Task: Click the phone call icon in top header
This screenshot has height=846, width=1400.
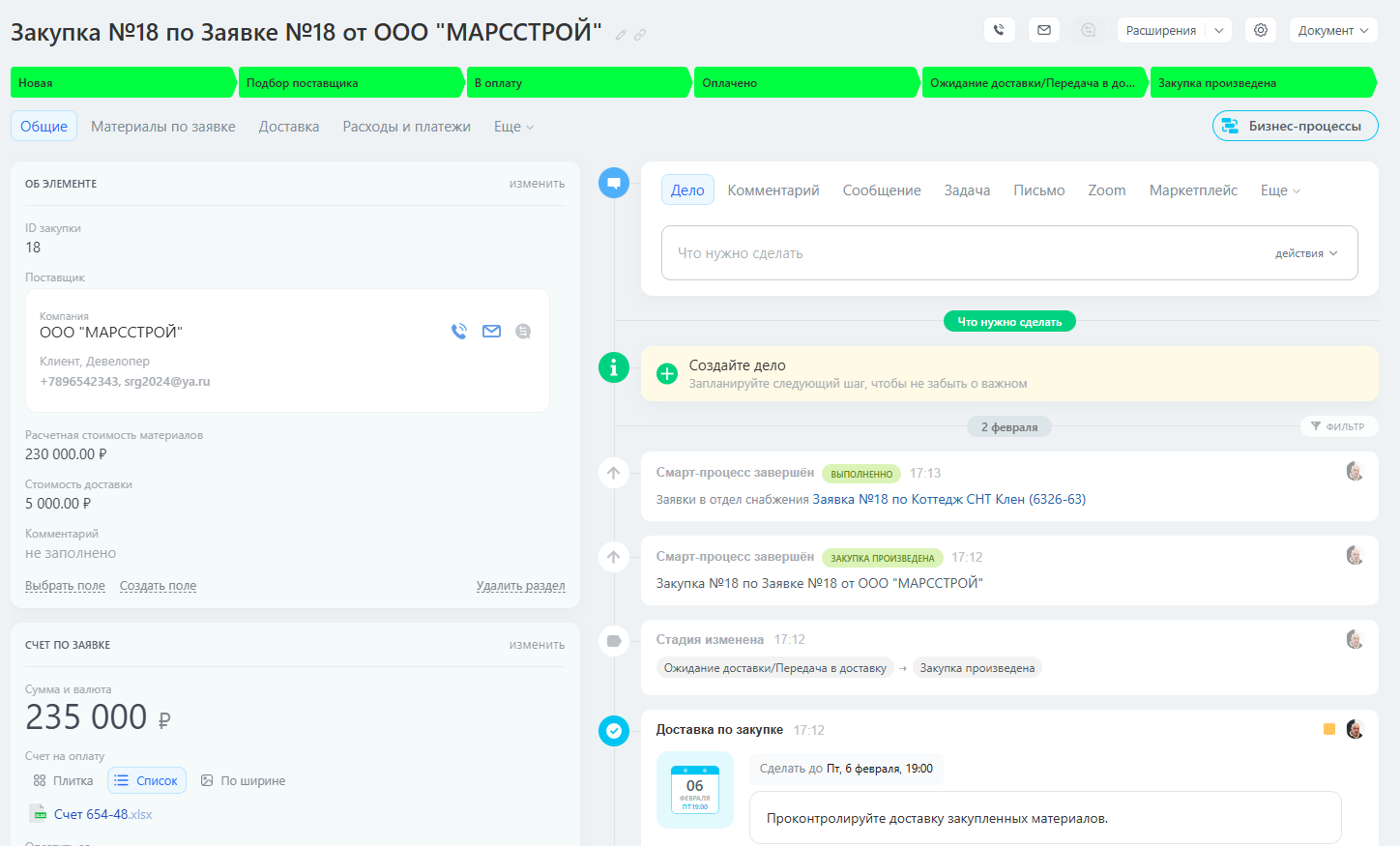Action: [x=999, y=30]
